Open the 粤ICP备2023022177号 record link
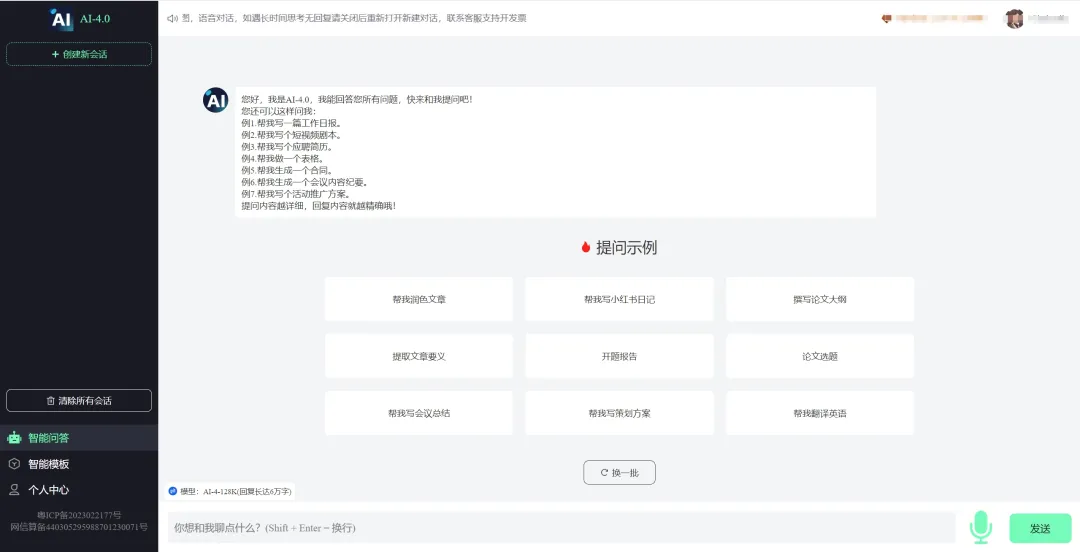 [79, 515]
